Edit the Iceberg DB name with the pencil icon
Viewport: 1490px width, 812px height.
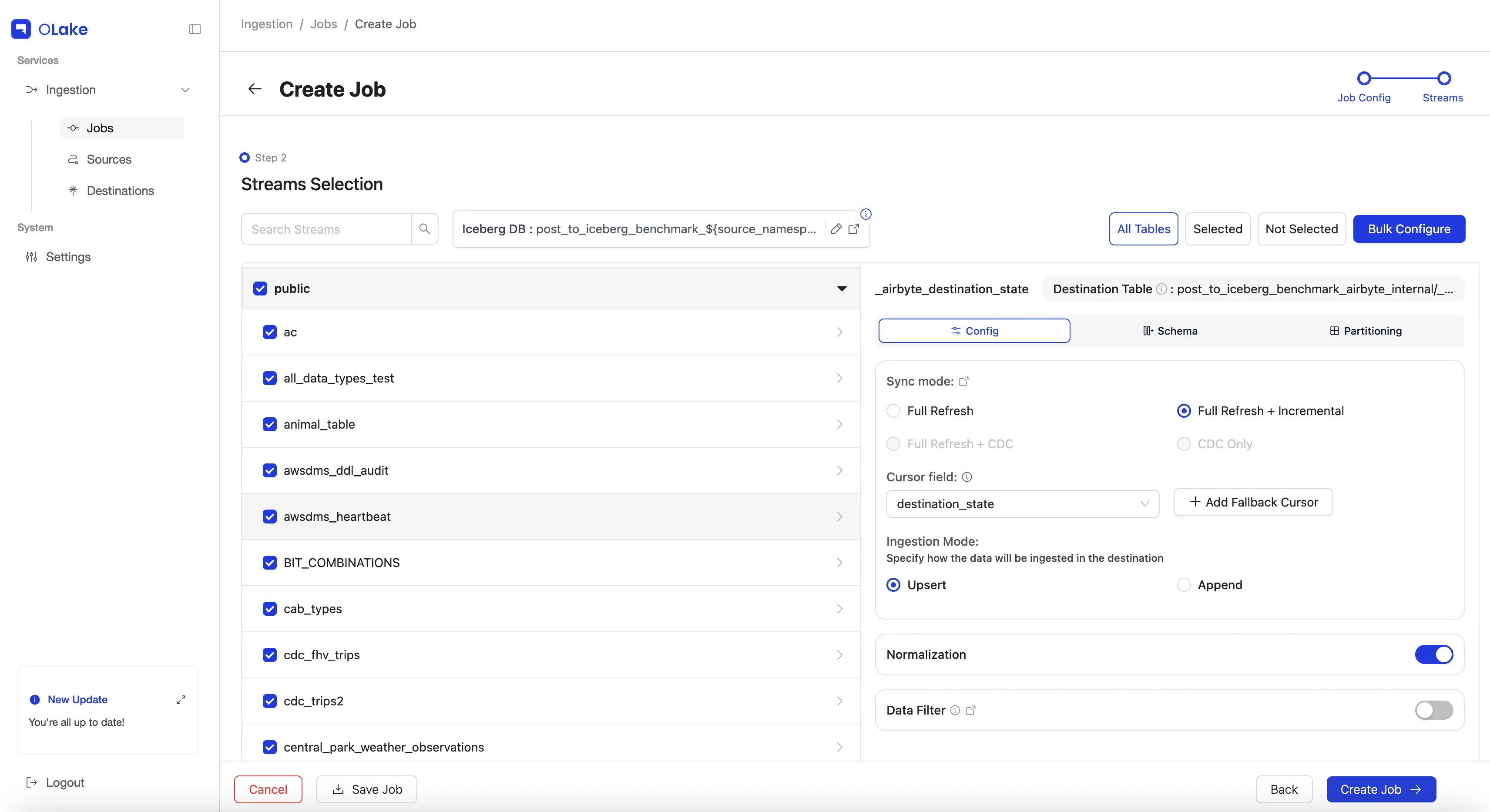(836, 229)
